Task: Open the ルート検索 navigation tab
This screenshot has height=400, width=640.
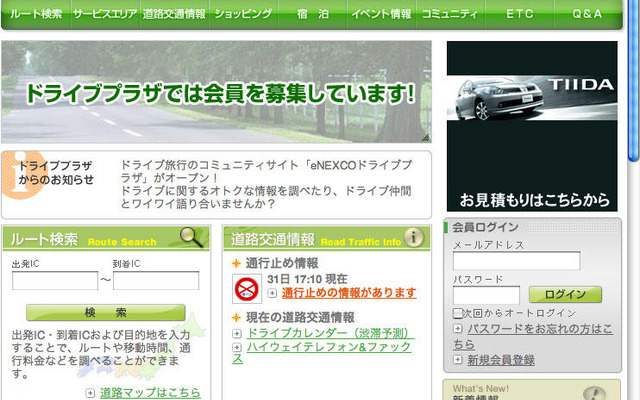Action: [x=36, y=14]
